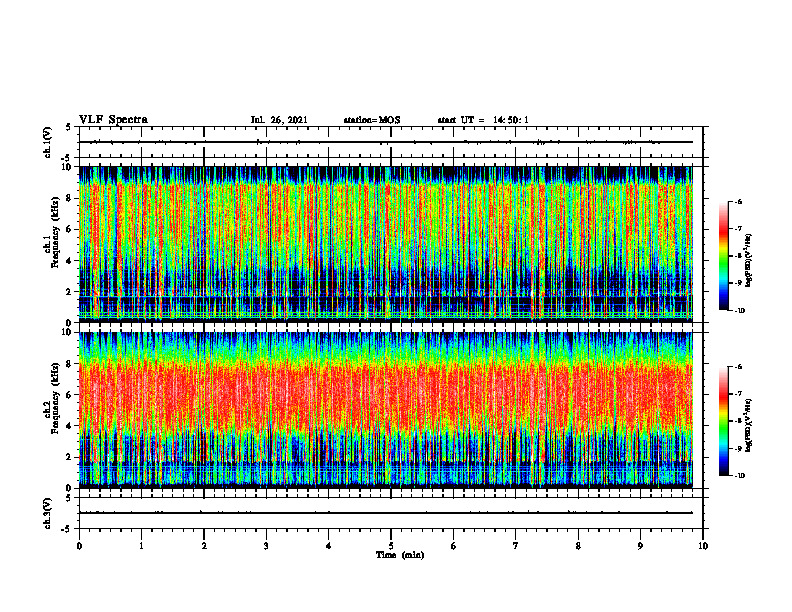Click time axis tick label "5"
Image resolution: width=792 pixels, height=612 pixels.
pos(391,546)
